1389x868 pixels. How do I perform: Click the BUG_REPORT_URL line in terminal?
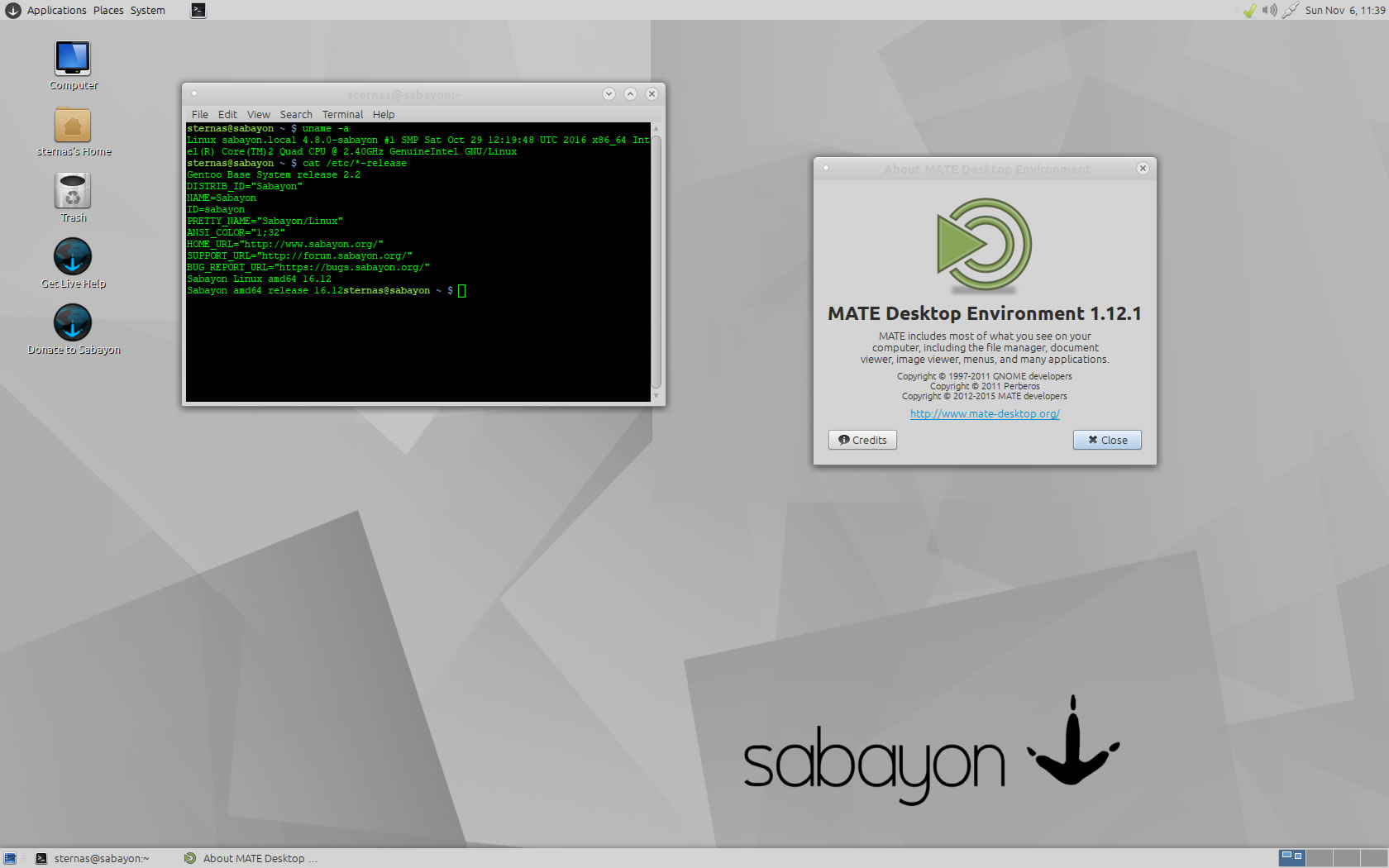point(308,268)
